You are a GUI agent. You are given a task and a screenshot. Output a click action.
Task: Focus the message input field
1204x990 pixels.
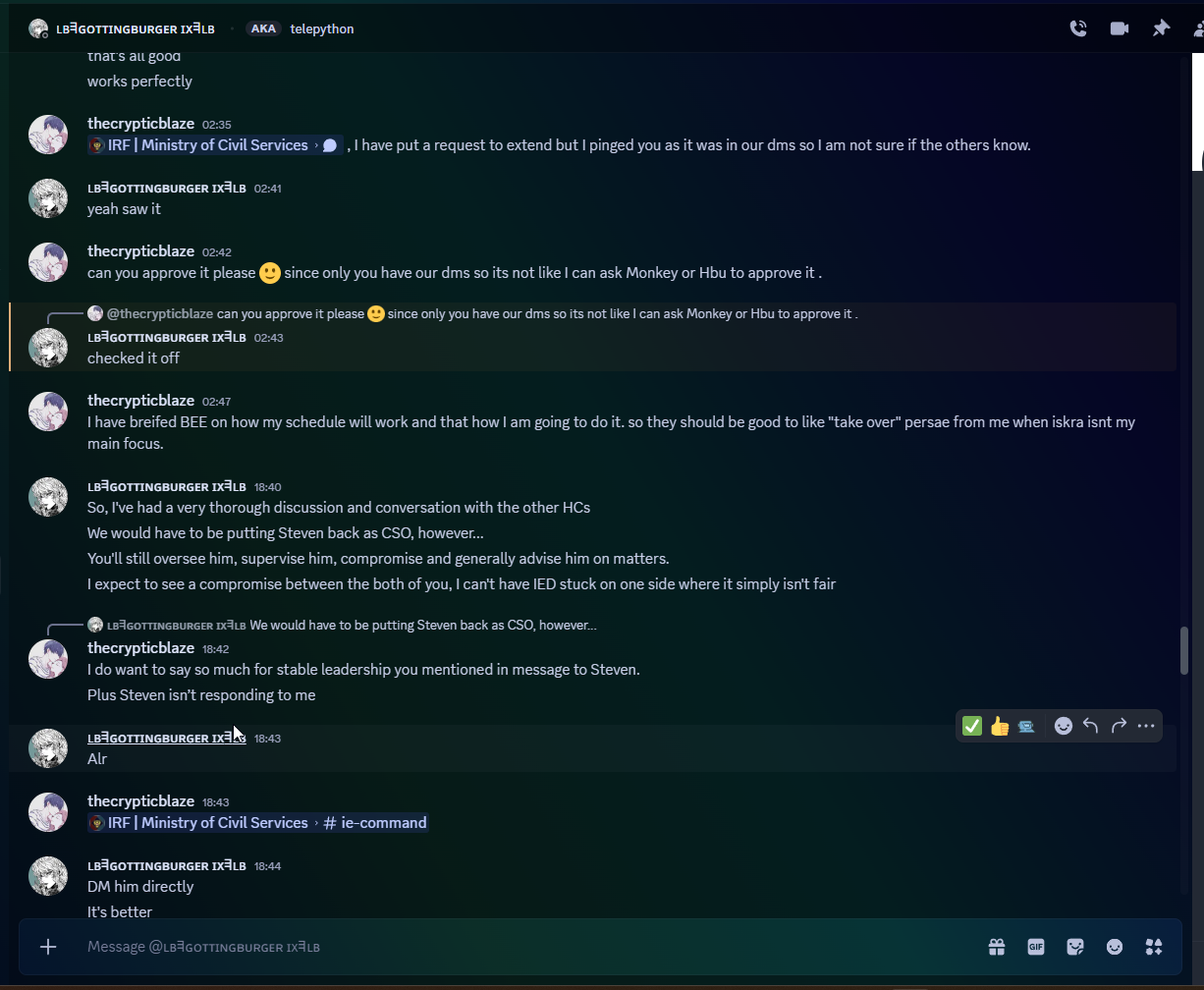tap(491, 947)
